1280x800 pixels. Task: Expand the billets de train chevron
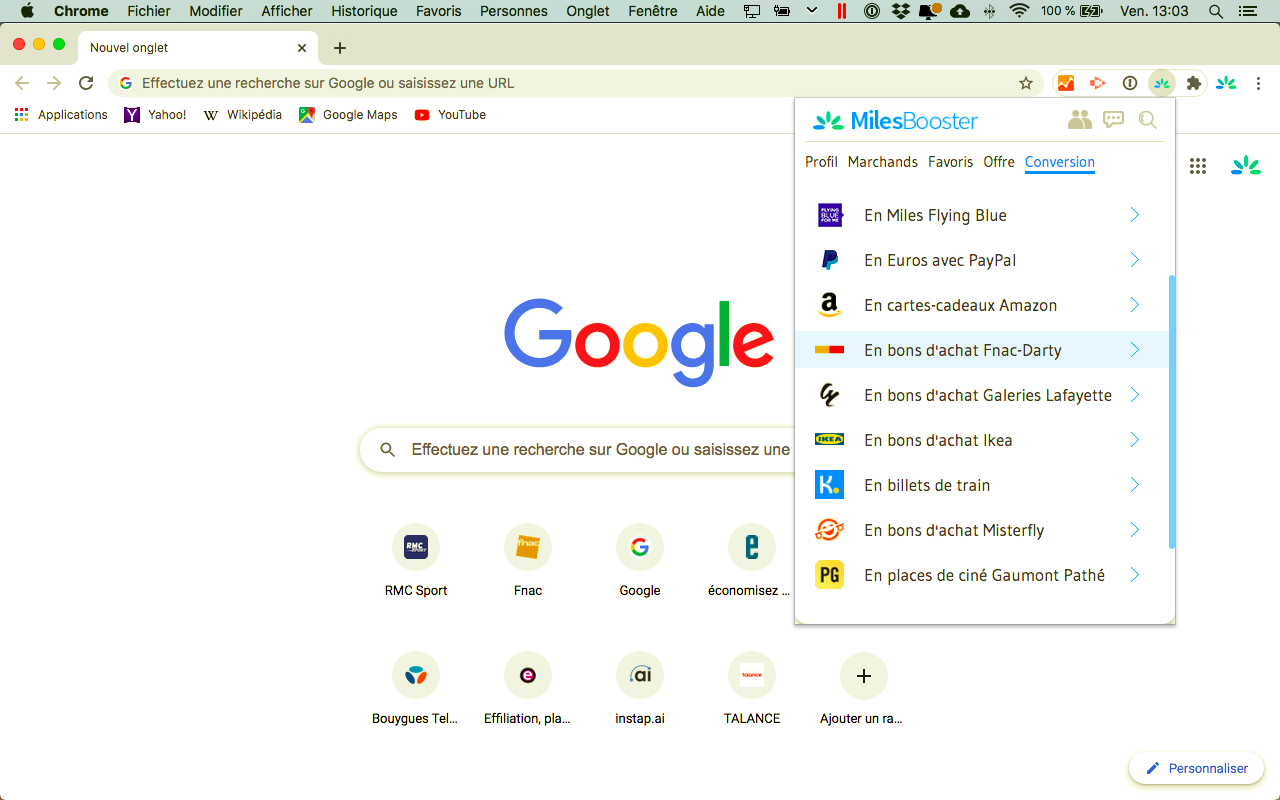[1135, 485]
